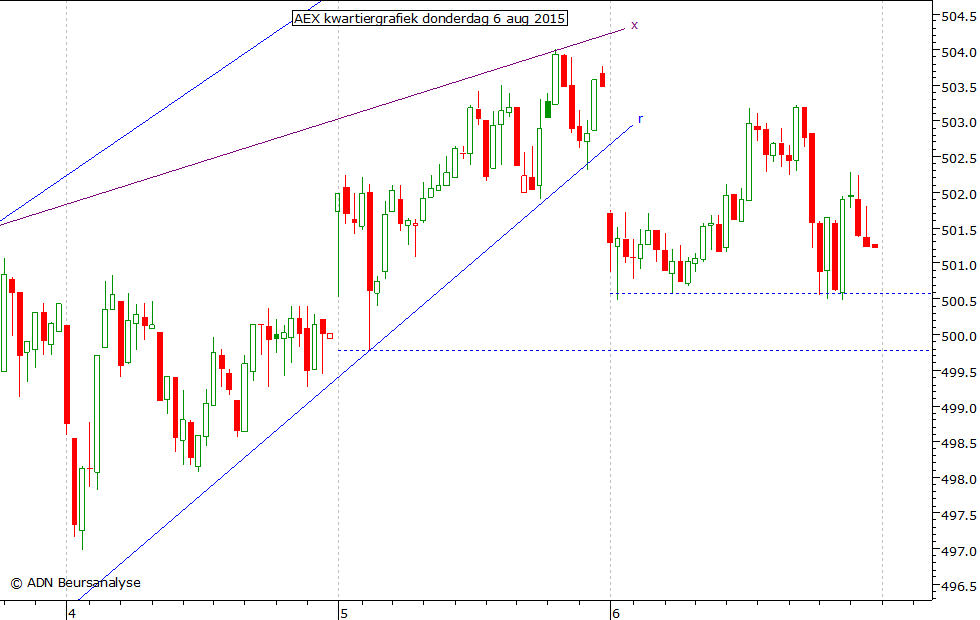Click the 504.0 price axis label
This screenshot has width=980, height=620.
click(958, 52)
